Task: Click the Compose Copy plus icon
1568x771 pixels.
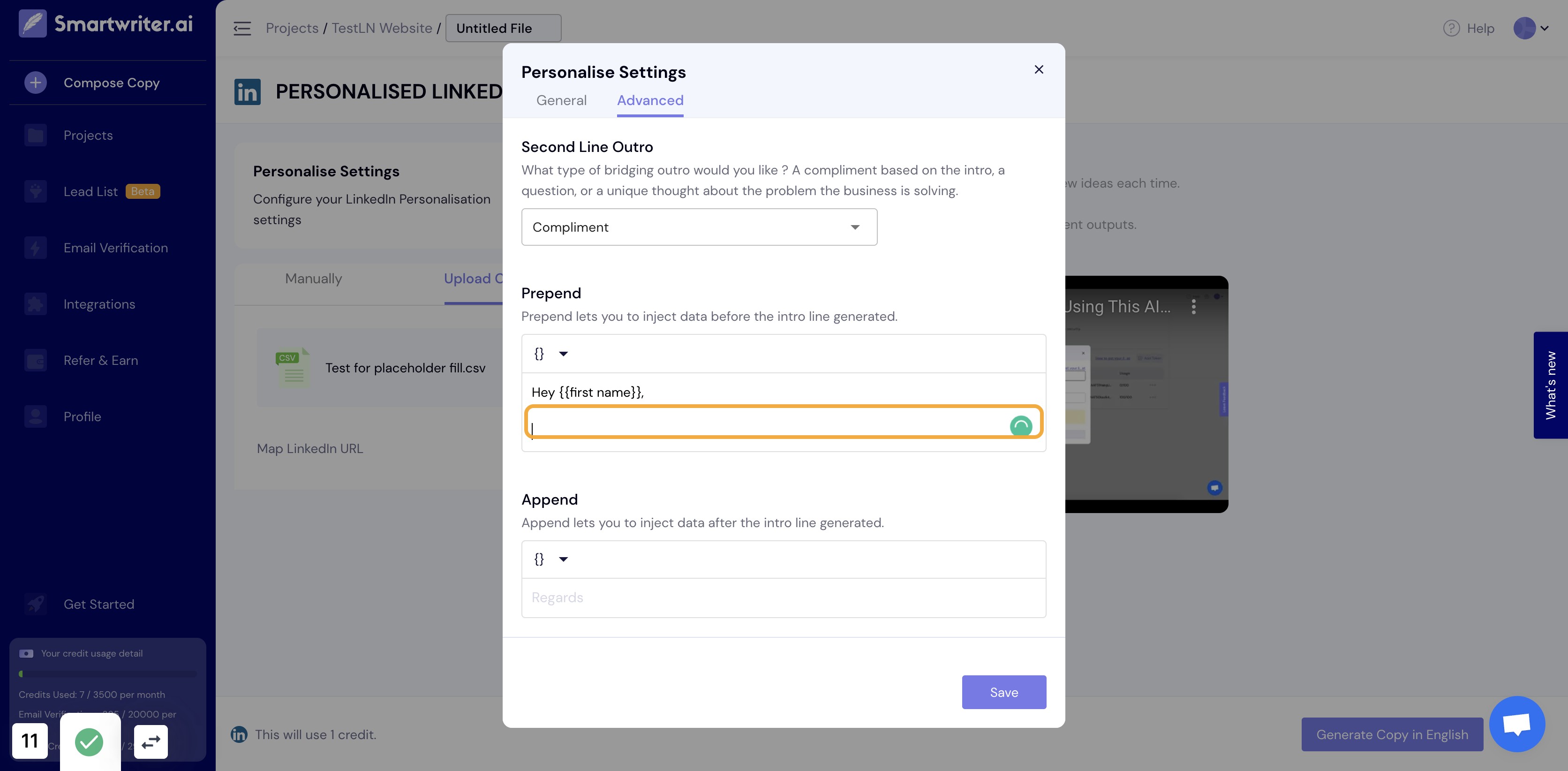Action: [x=35, y=82]
